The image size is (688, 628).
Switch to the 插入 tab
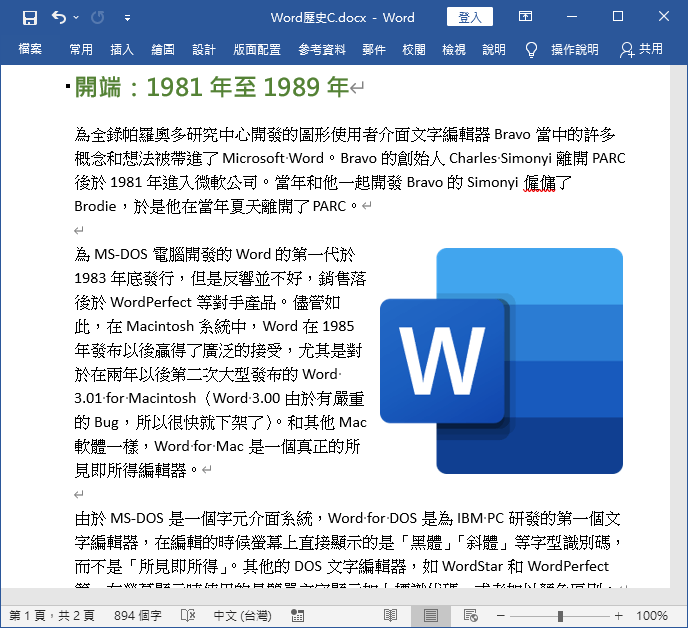click(x=122, y=49)
